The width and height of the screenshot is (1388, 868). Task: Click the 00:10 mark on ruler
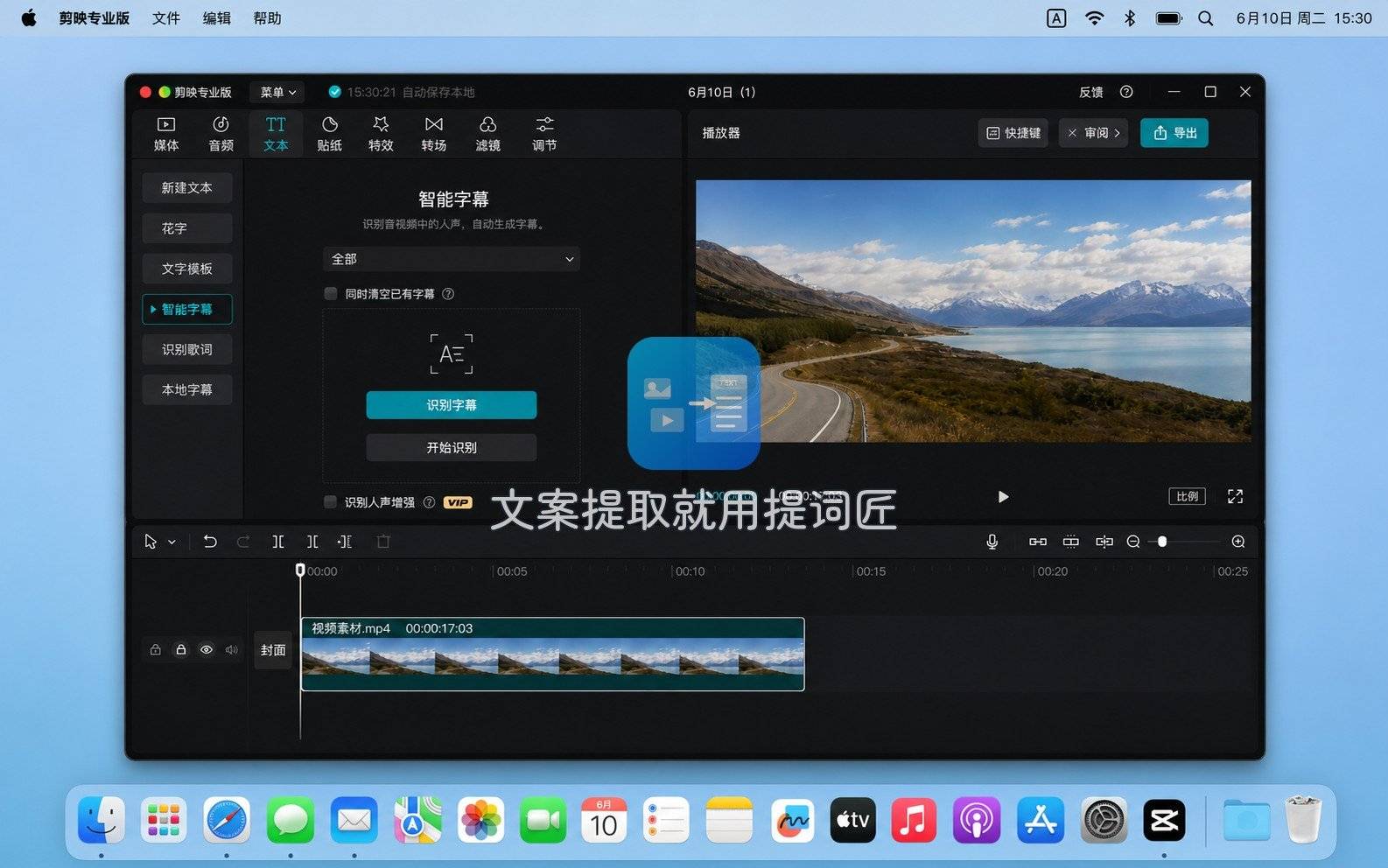(690, 571)
